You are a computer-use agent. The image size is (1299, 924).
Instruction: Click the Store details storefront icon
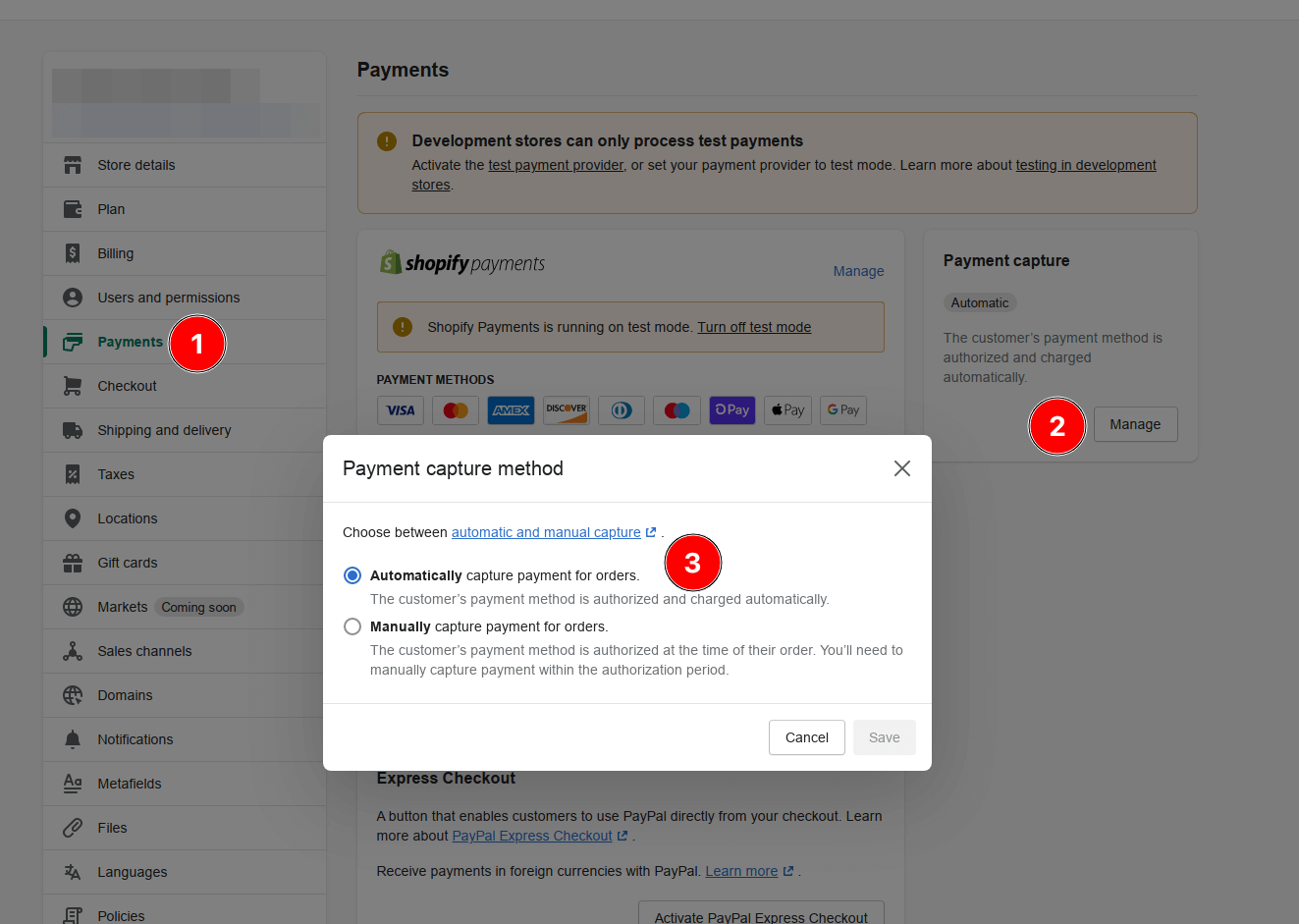tap(73, 165)
